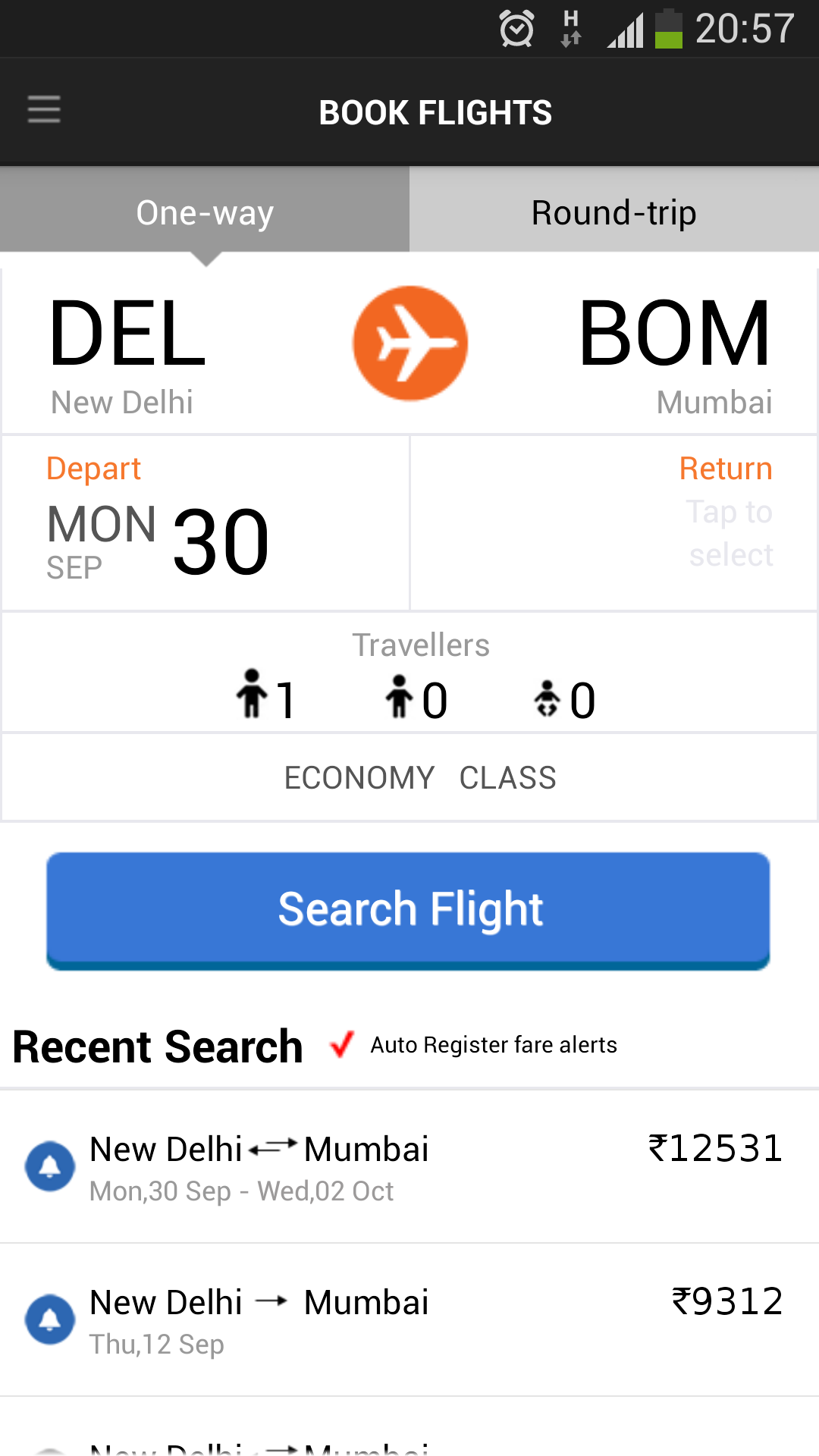
Task: Switch to the One-way tab
Action: click(205, 212)
